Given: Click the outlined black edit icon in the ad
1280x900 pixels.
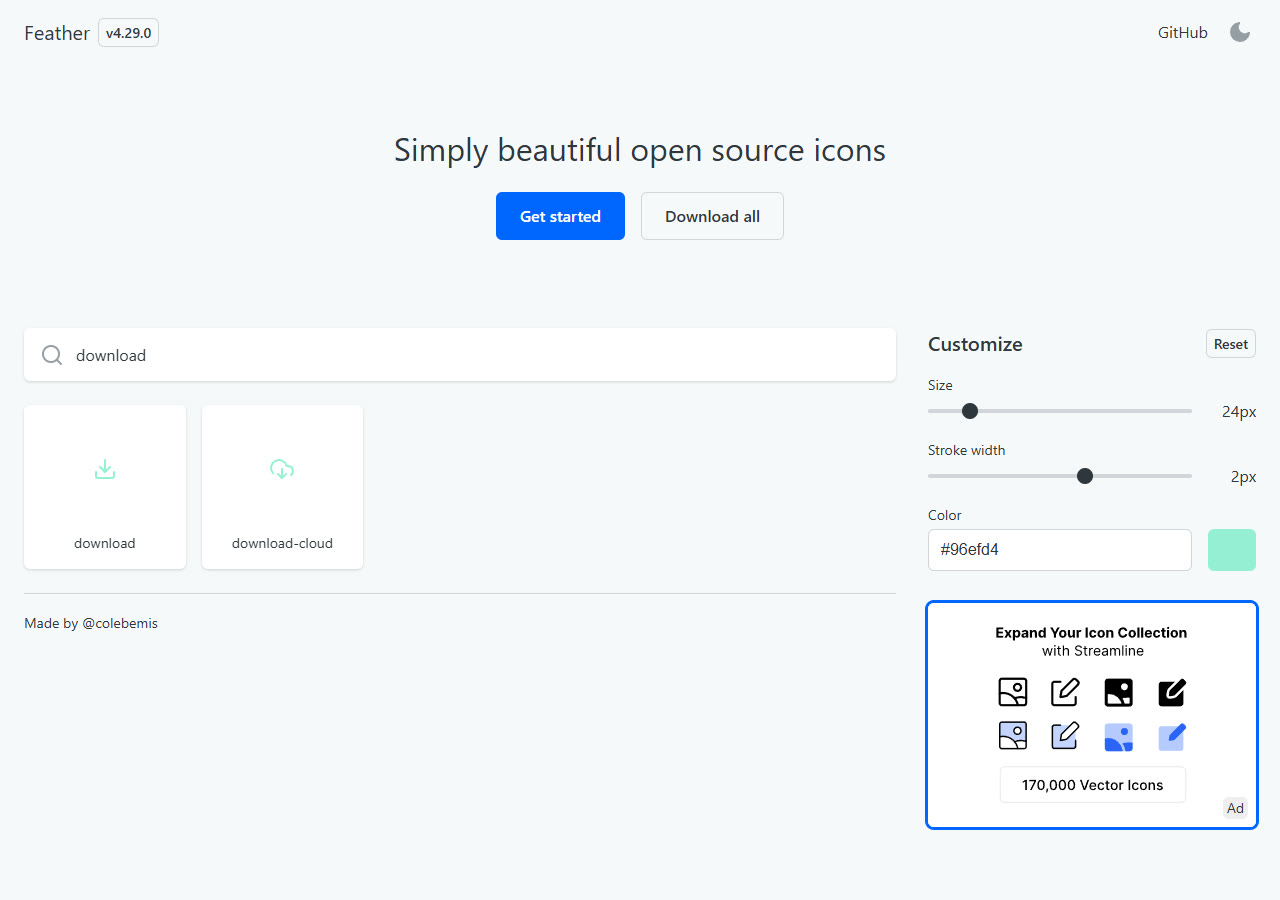Looking at the screenshot, I should [x=1065, y=692].
